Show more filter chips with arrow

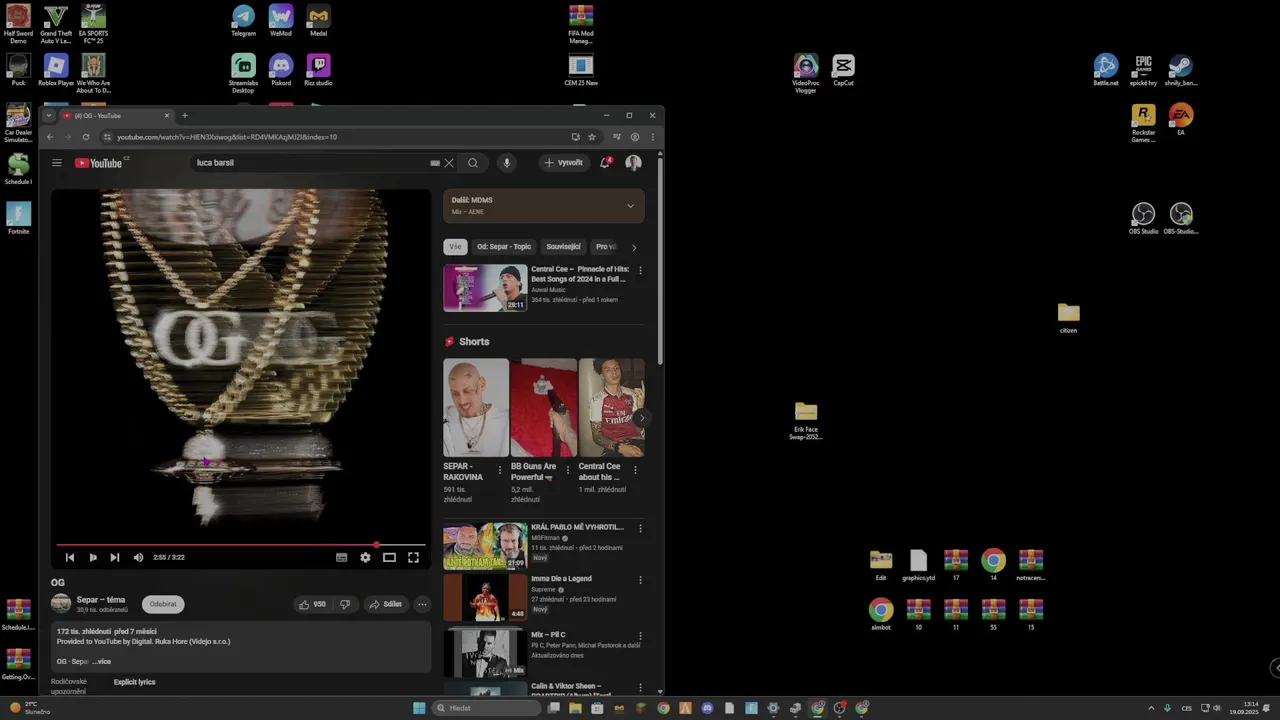coord(634,247)
